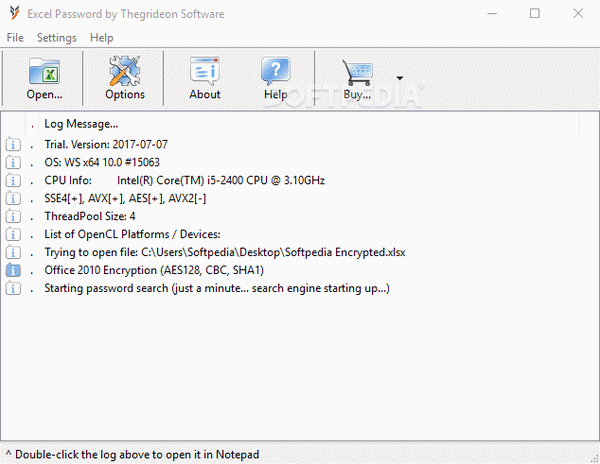
Task: Expand the Buy dropdown arrow
Action: [x=399, y=78]
